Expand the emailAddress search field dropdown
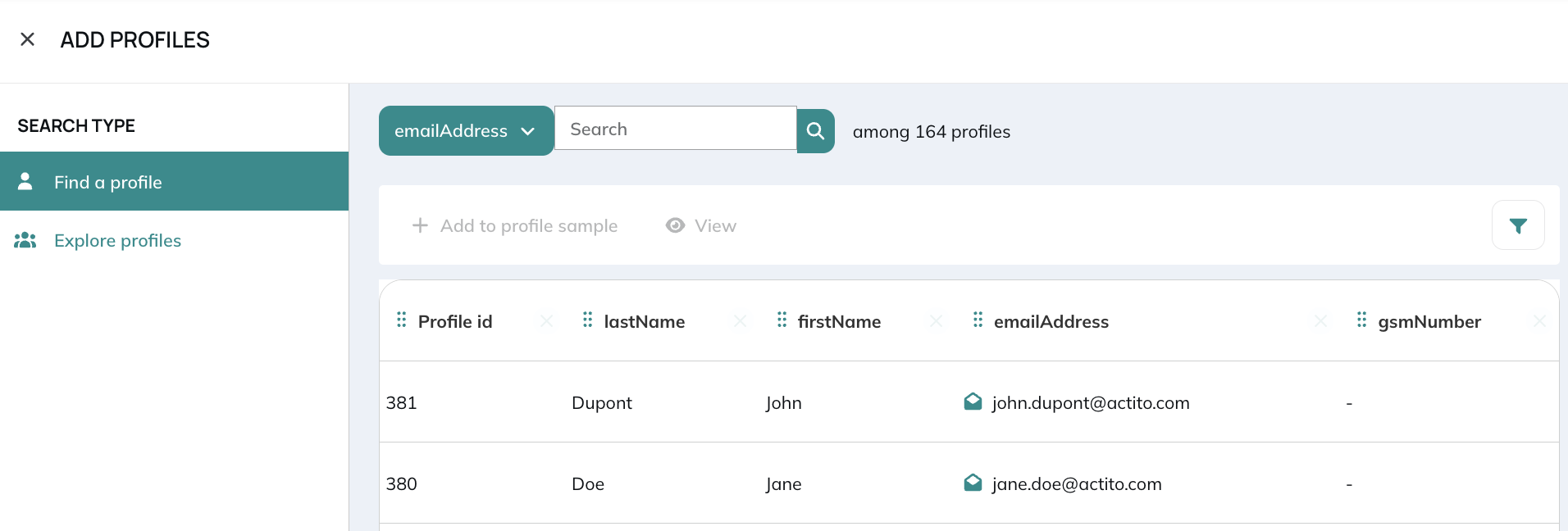Image resolution: width=1568 pixels, height=531 pixels. point(466,131)
